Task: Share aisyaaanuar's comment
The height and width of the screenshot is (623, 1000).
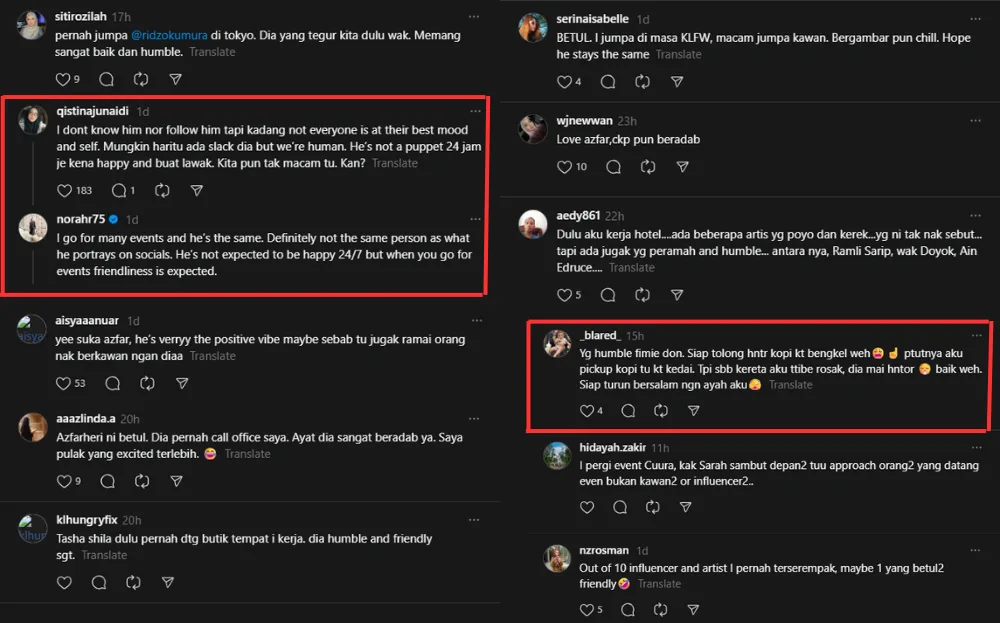Action: pos(181,383)
